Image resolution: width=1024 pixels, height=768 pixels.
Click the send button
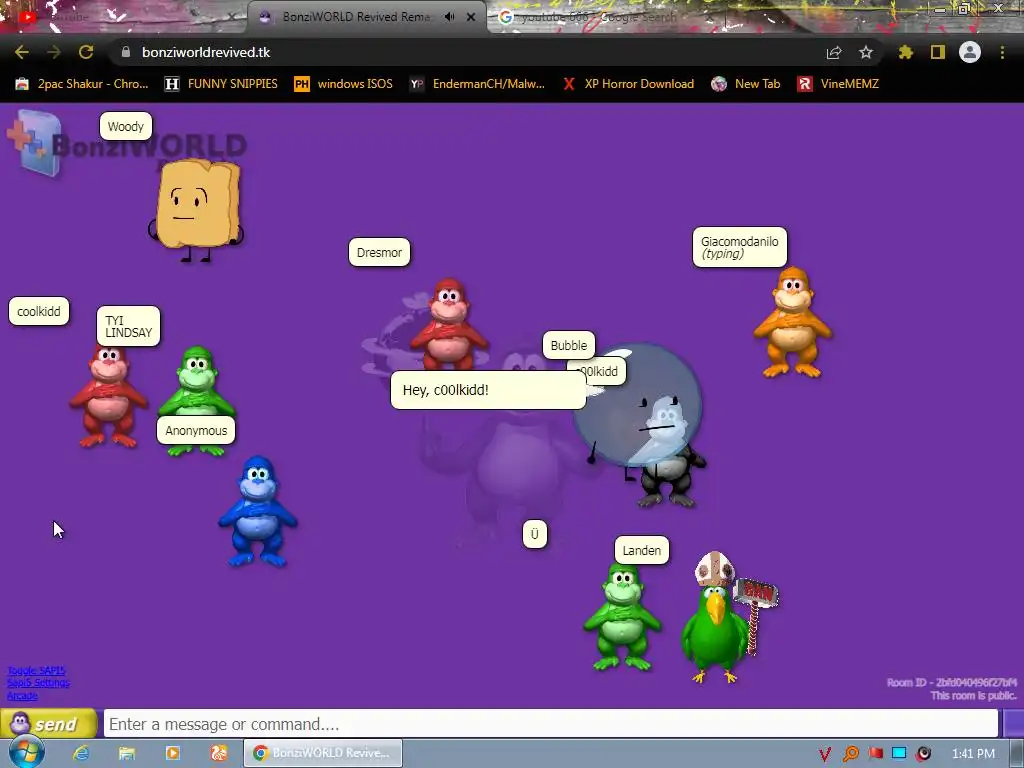(48, 724)
